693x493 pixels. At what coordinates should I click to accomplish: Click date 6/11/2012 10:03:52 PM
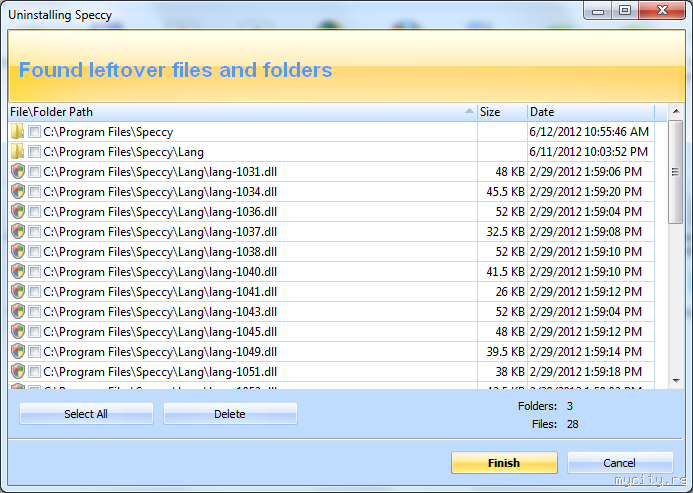[589, 152]
